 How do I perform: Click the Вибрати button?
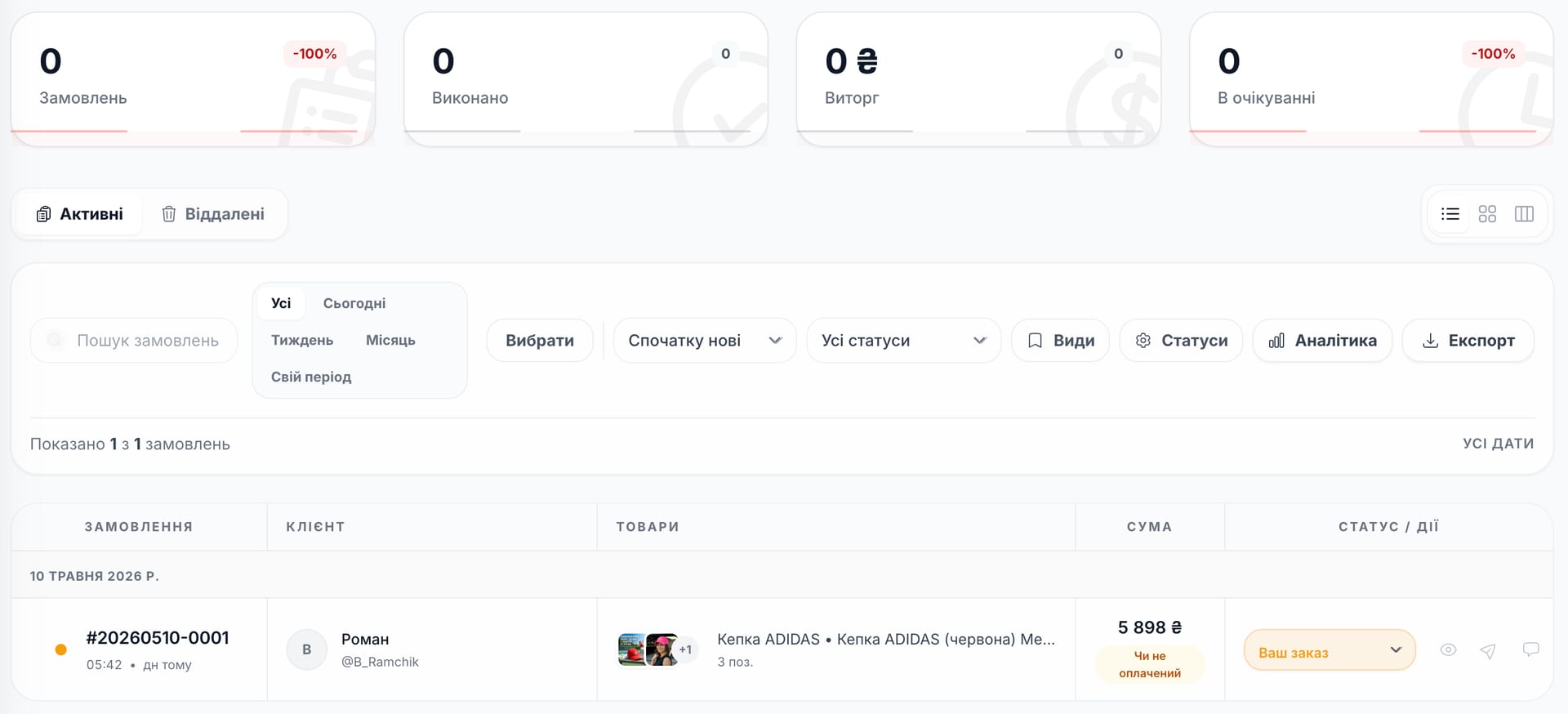pyautogui.click(x=540, y=340)
